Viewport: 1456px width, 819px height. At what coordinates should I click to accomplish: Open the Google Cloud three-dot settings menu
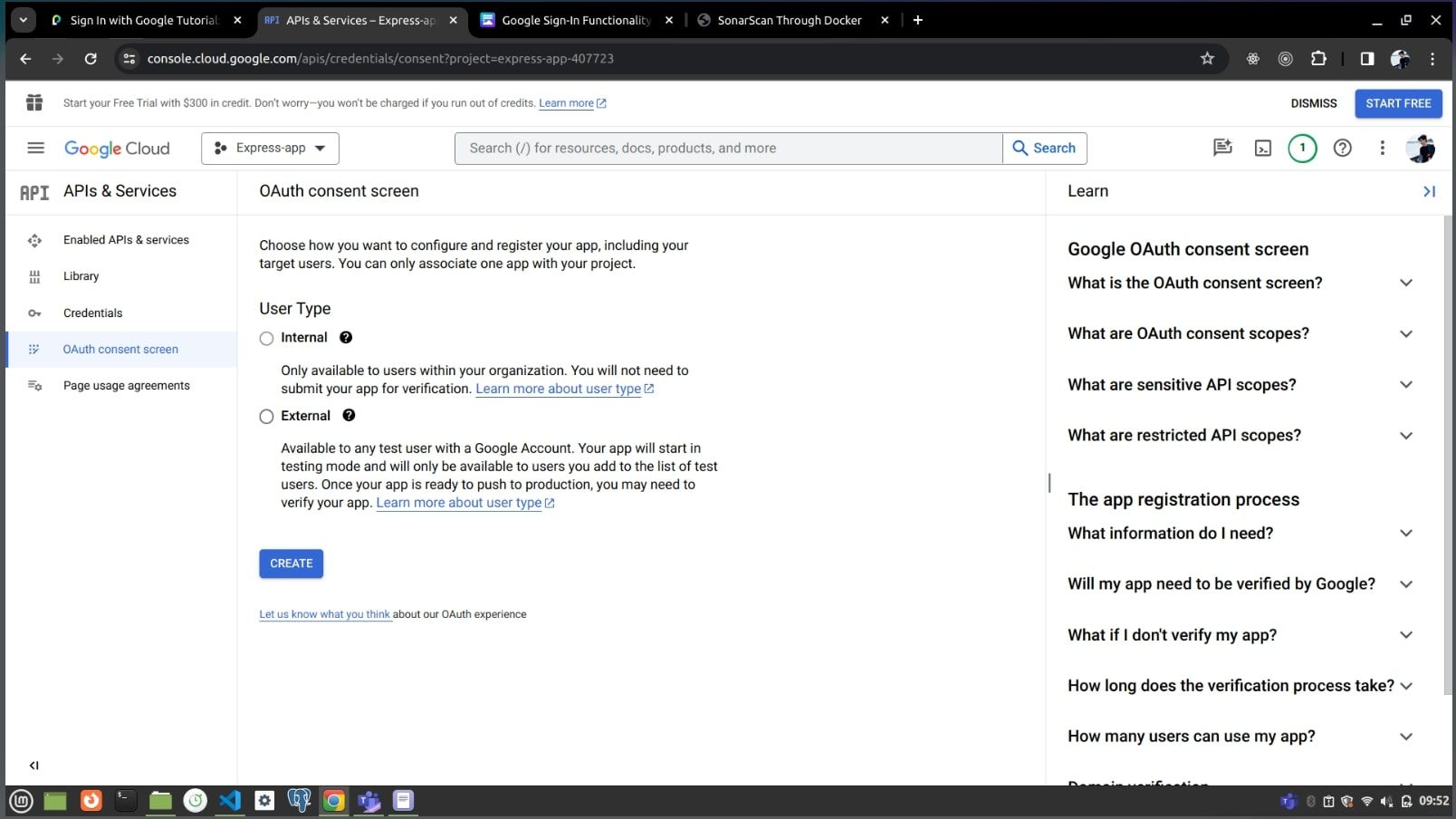[x=1383, y=148]
